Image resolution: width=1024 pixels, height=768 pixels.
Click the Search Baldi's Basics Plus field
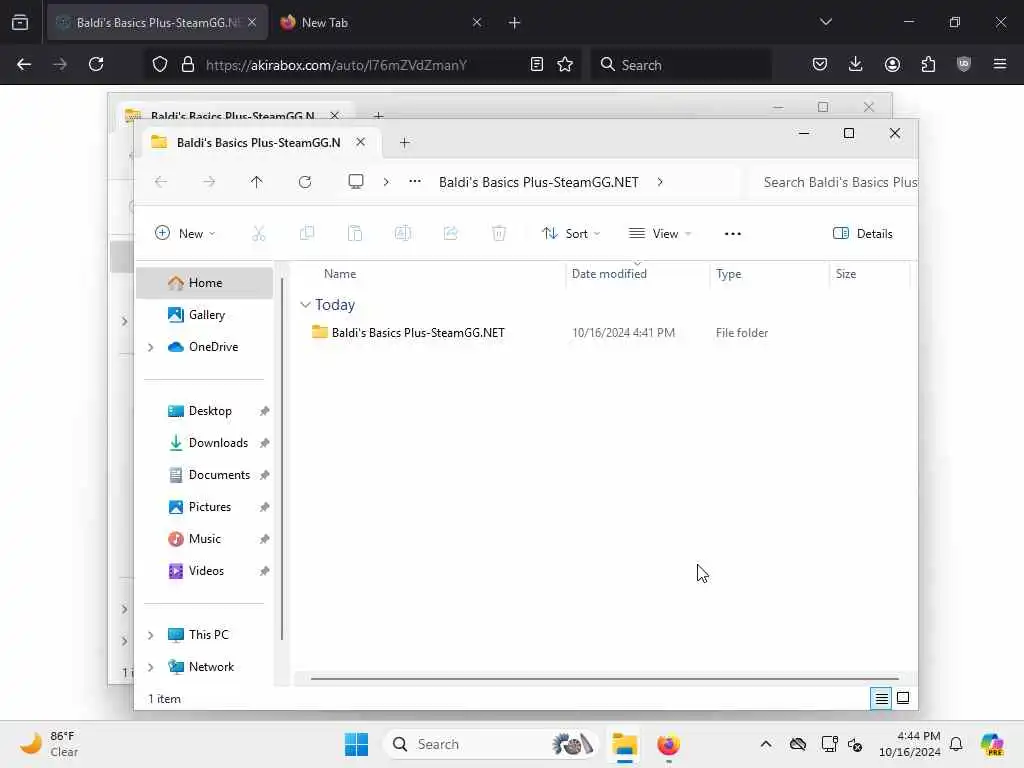tap(835, 182)
